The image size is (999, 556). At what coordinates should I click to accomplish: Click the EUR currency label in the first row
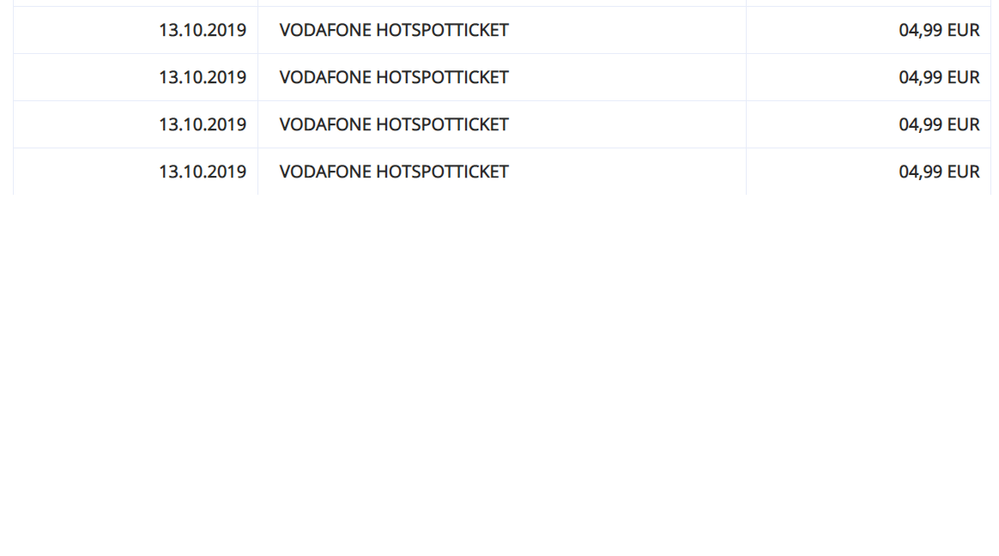(963, 30)
